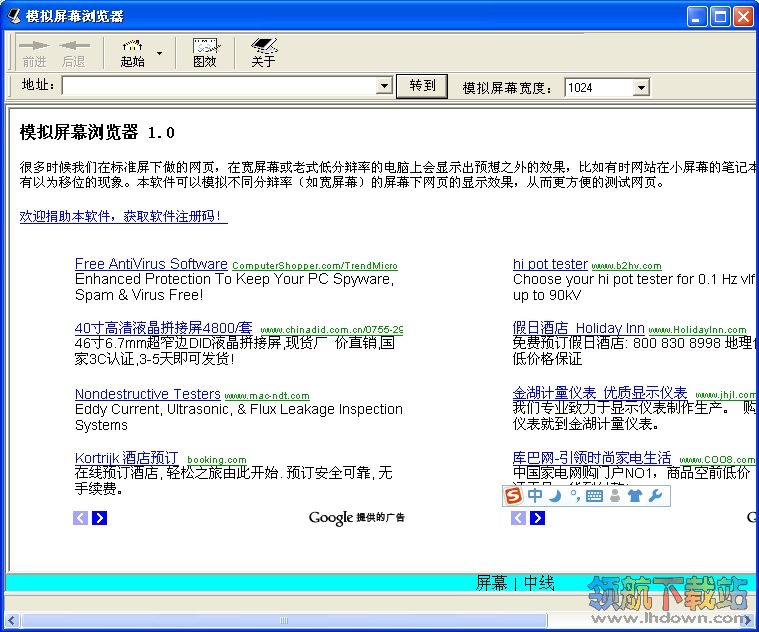
Task: Toggle the moon half-width icon on IME bar
Action: coord(556,496)
